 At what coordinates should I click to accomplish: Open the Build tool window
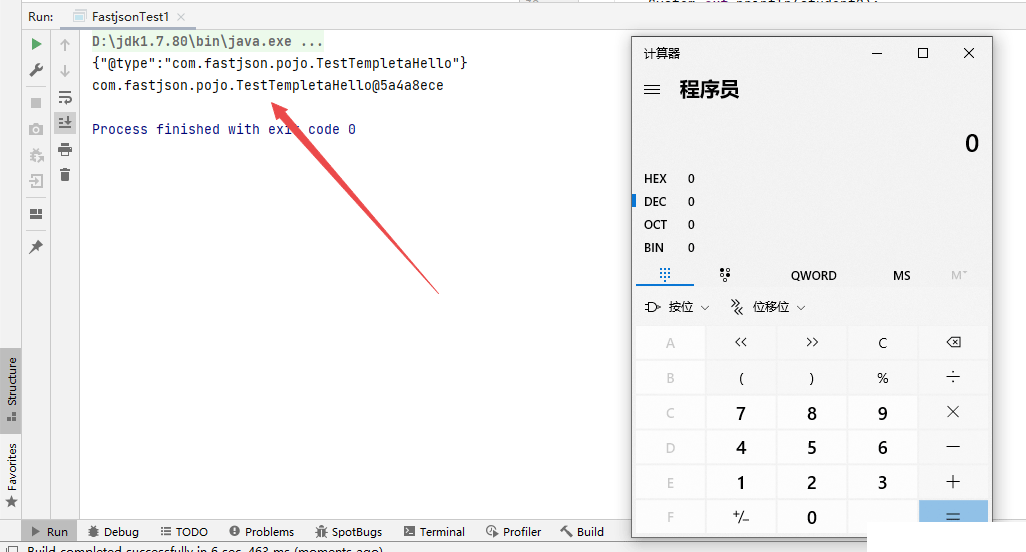tap(582, 532)
